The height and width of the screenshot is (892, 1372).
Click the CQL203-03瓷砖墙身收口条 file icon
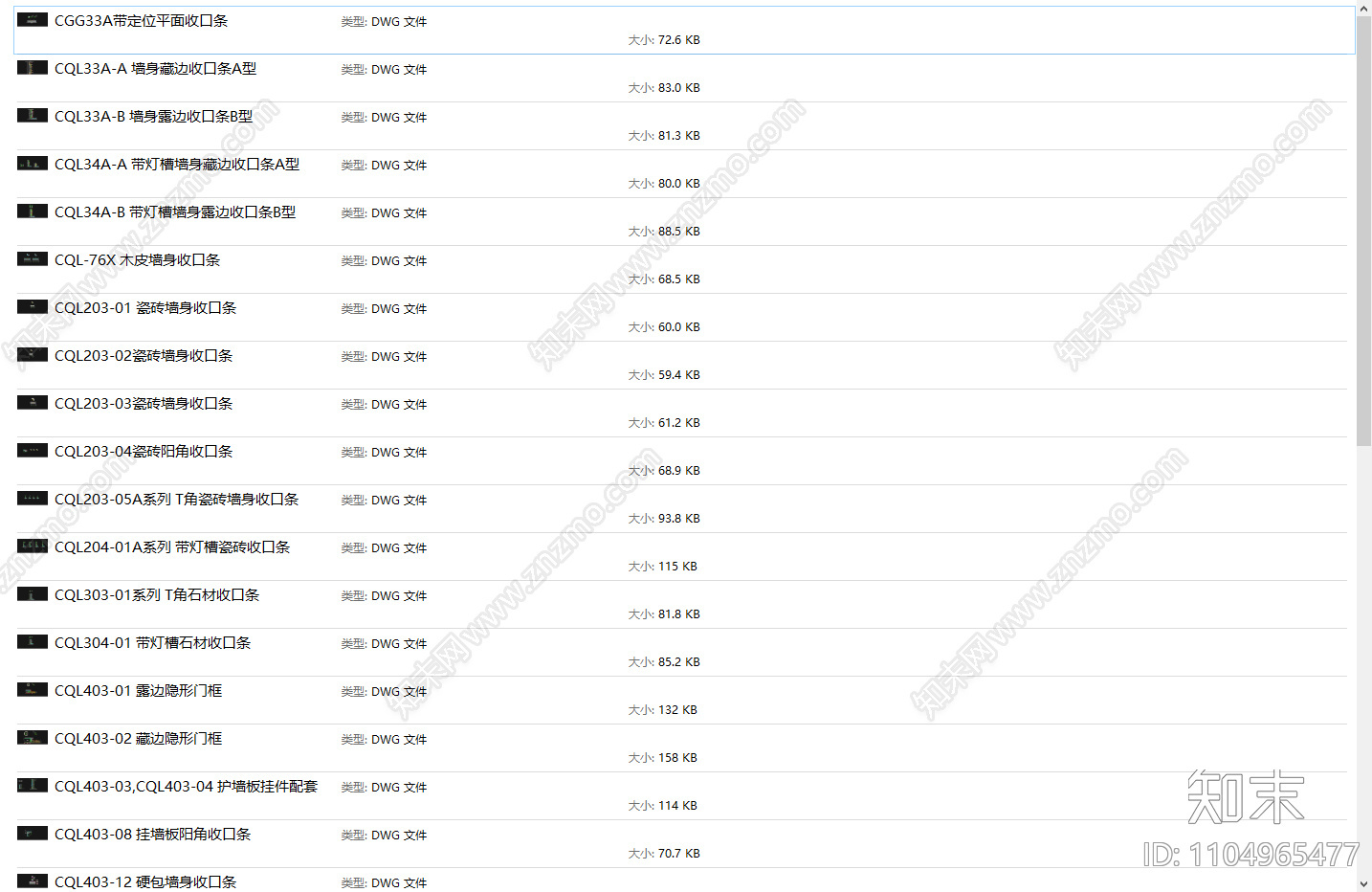pos(33,403)
